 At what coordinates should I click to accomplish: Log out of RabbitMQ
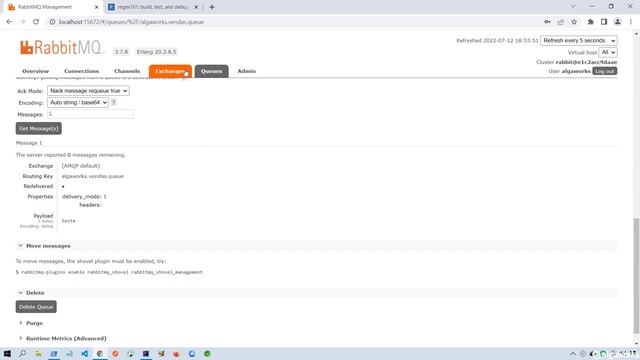pyautogui.click(x=604, y=71)
